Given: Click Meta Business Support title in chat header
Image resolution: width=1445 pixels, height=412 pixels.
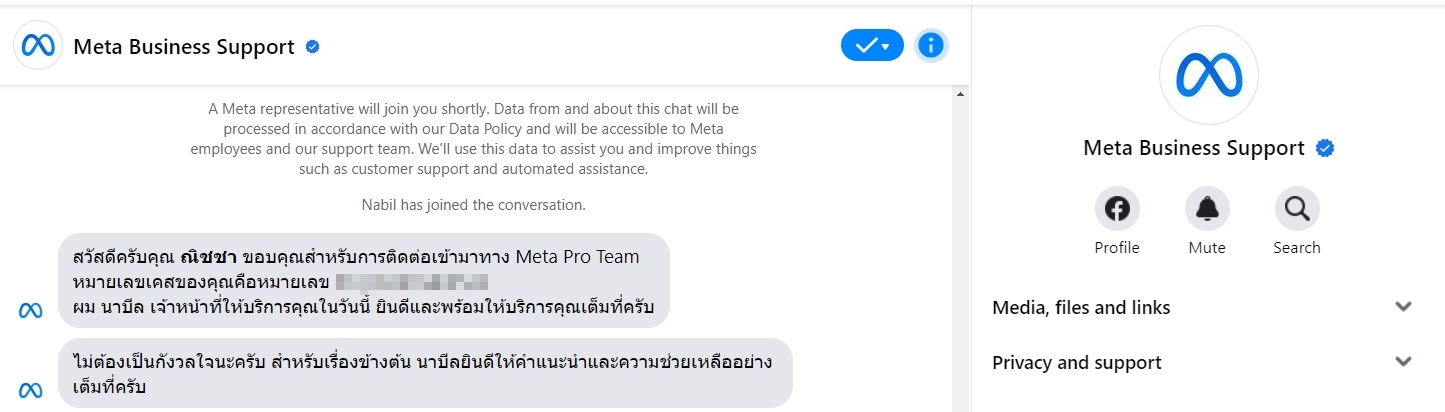Looking at the screenshot, I should (x=184, y=46).
